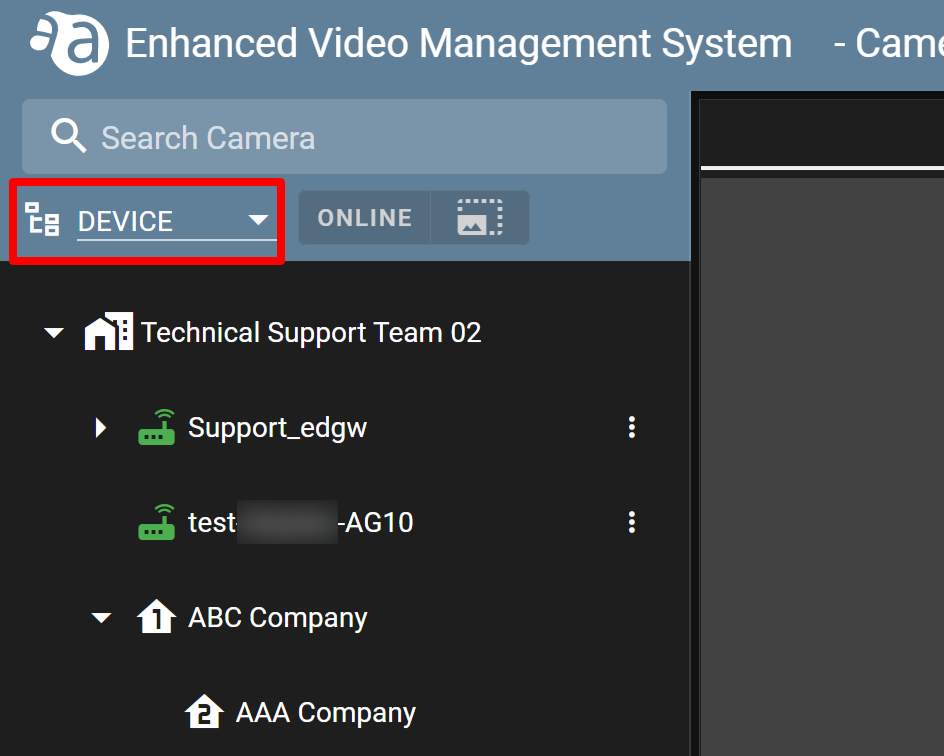This screenshot has height=756, width=944.
Task: Click the Support_edgw green gateway icon
Action: click(x=157, y=427)
